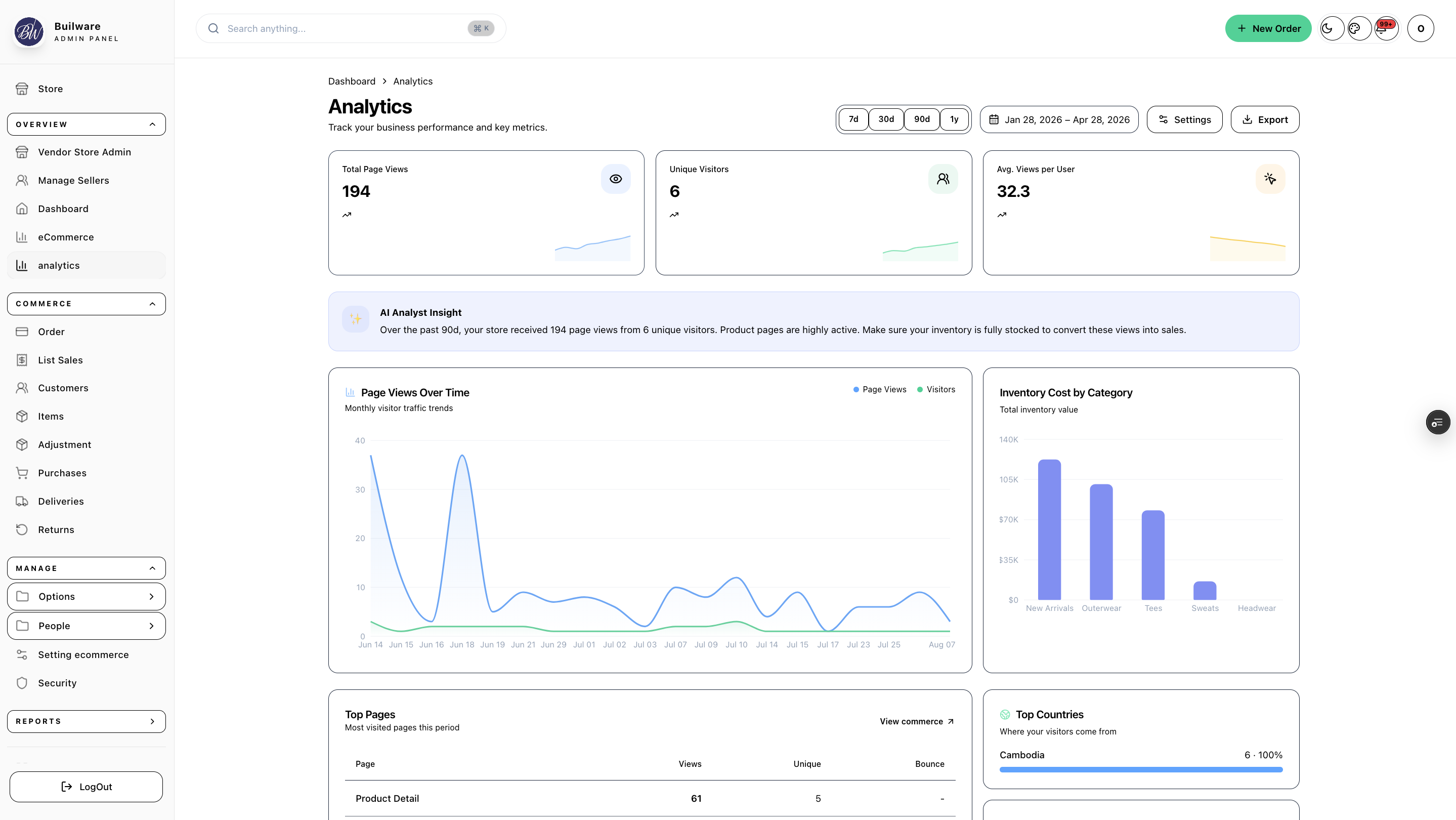Go to Vendor Store Admin

tap(87, 152)
